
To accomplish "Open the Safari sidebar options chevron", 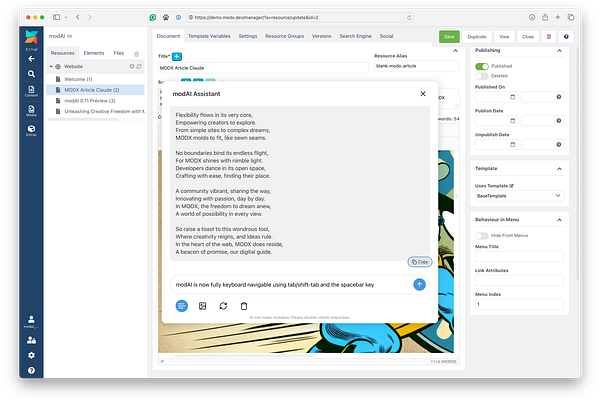I will pos(66,17).
